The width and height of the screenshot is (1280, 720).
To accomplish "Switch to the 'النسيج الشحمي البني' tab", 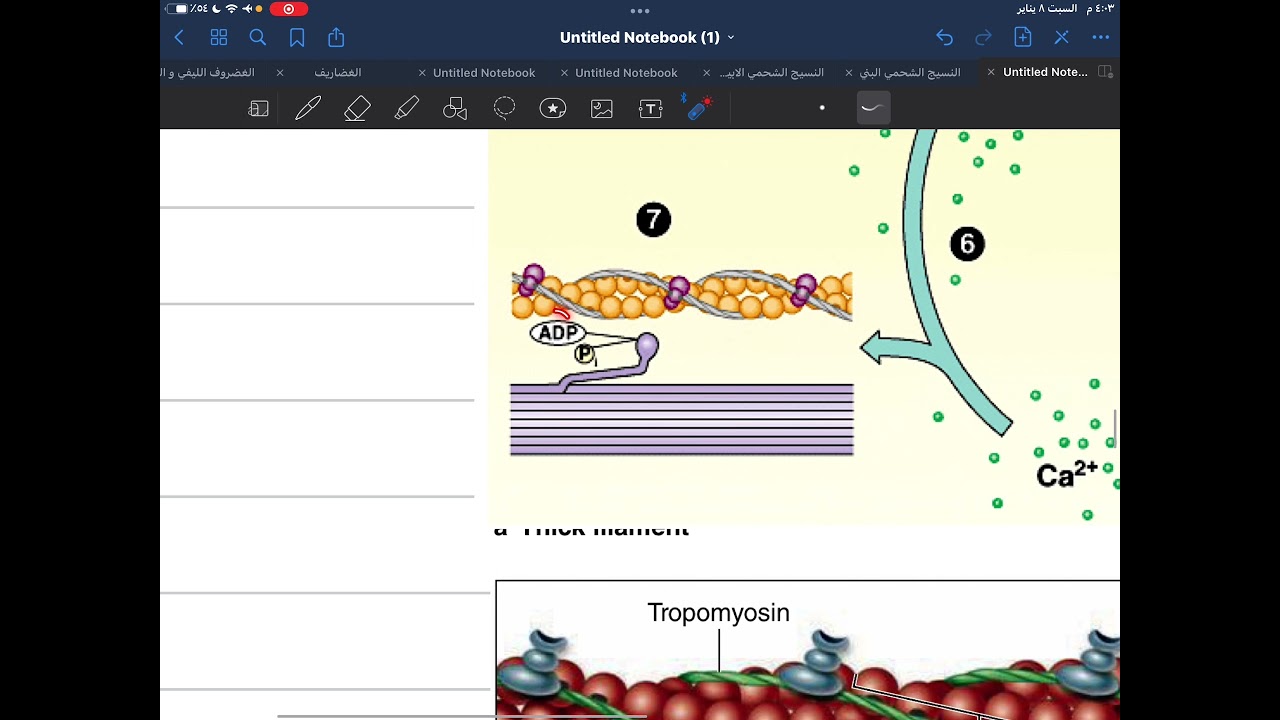I will 910,72.
